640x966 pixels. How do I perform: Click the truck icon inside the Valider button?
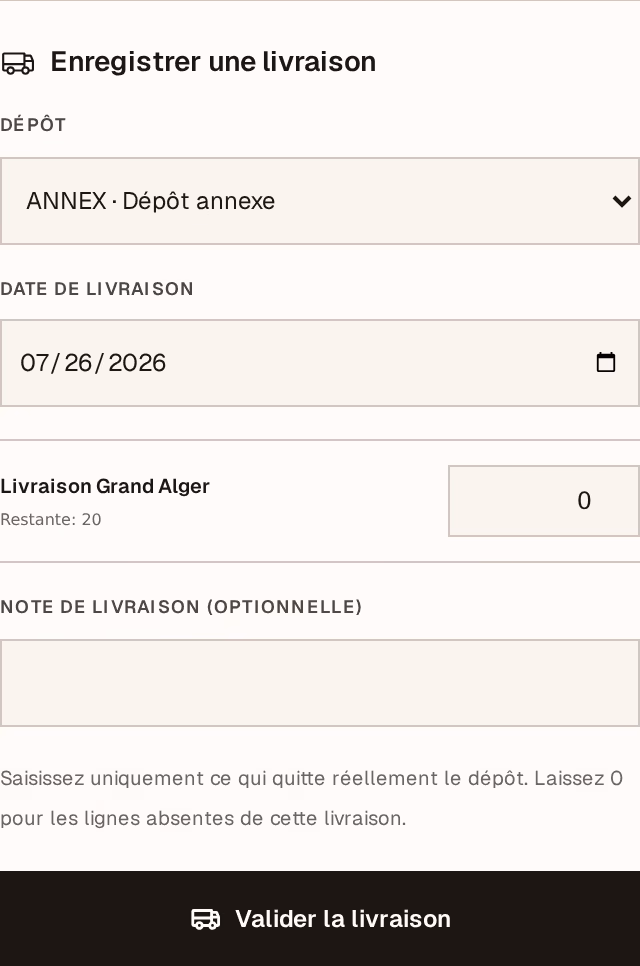coord(206,919)
